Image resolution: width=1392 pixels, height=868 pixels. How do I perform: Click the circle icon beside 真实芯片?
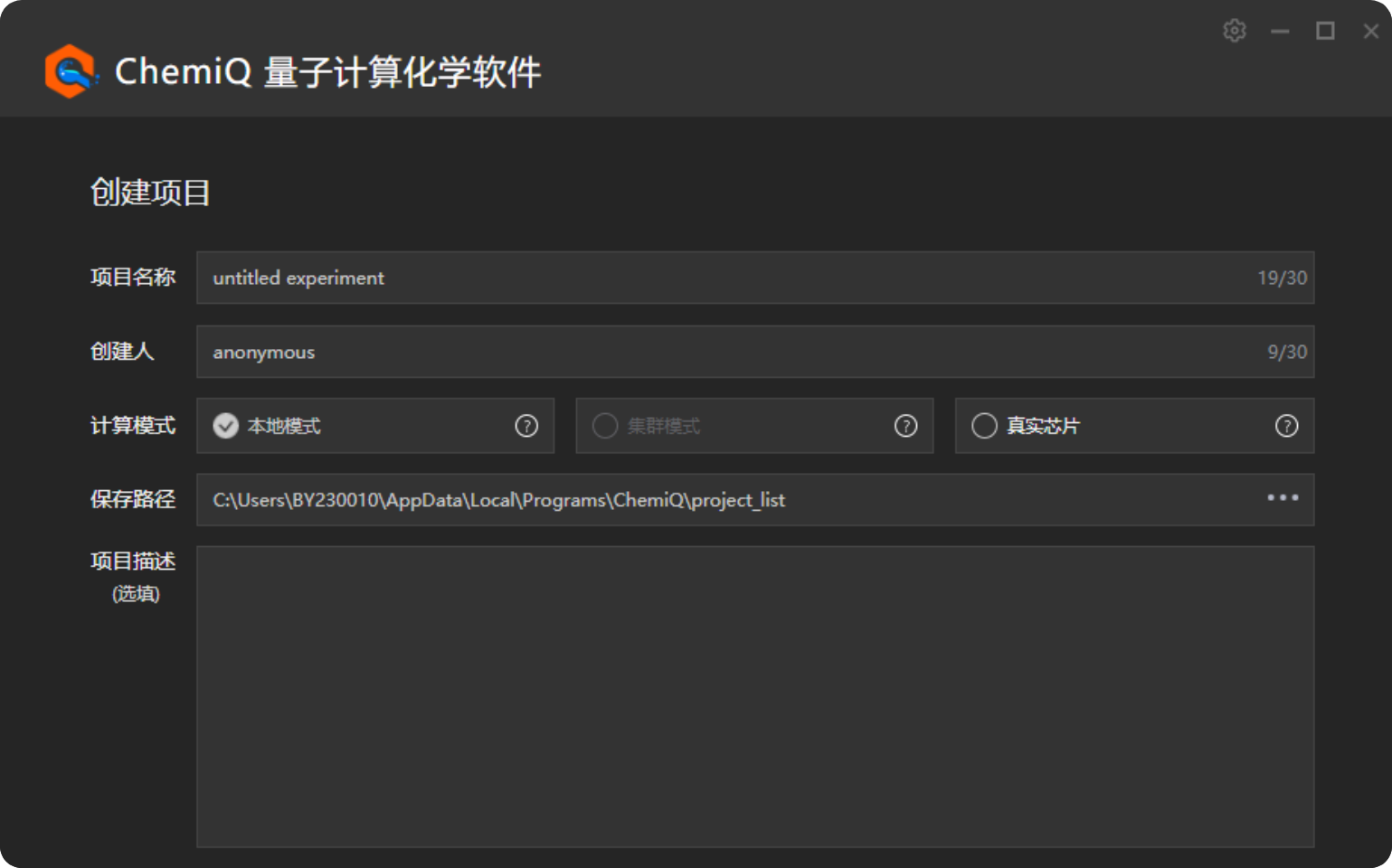[x=983, y=425]
